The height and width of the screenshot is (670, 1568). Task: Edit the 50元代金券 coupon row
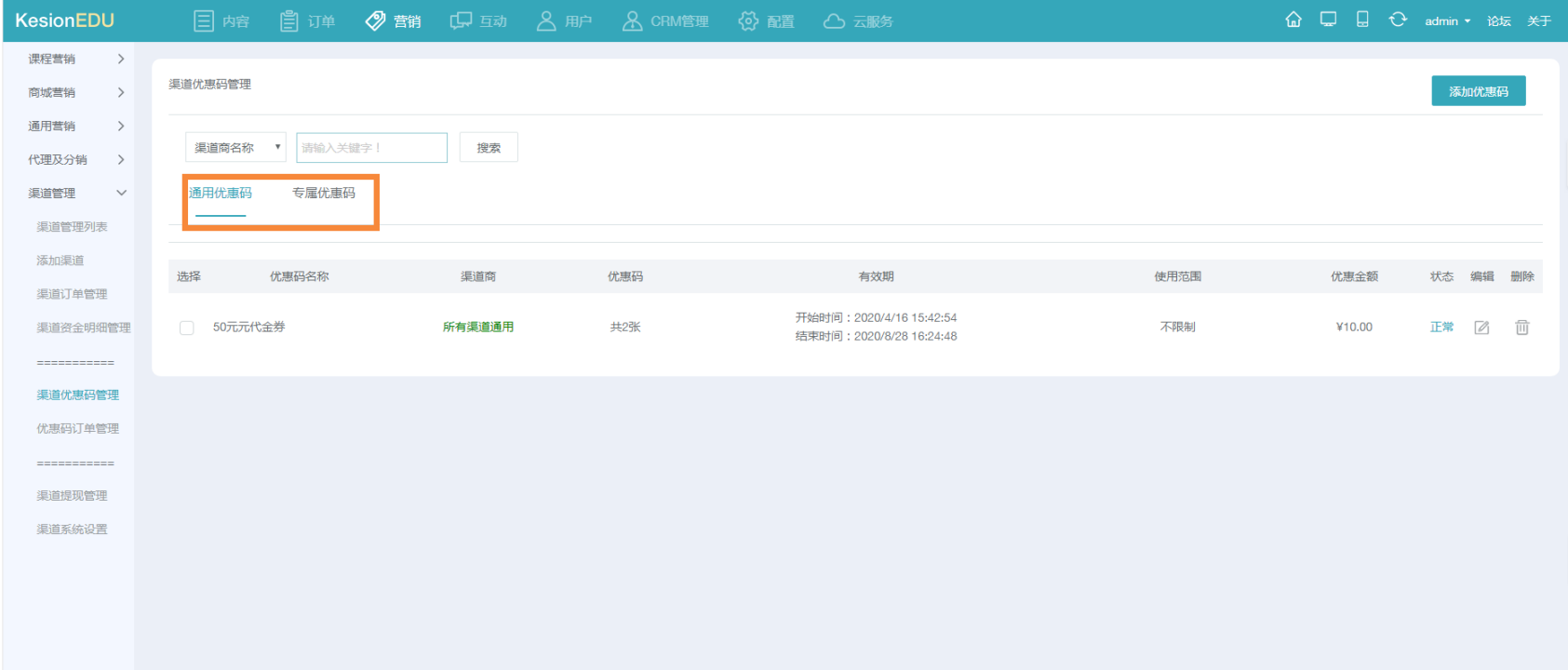(1481, 328)
